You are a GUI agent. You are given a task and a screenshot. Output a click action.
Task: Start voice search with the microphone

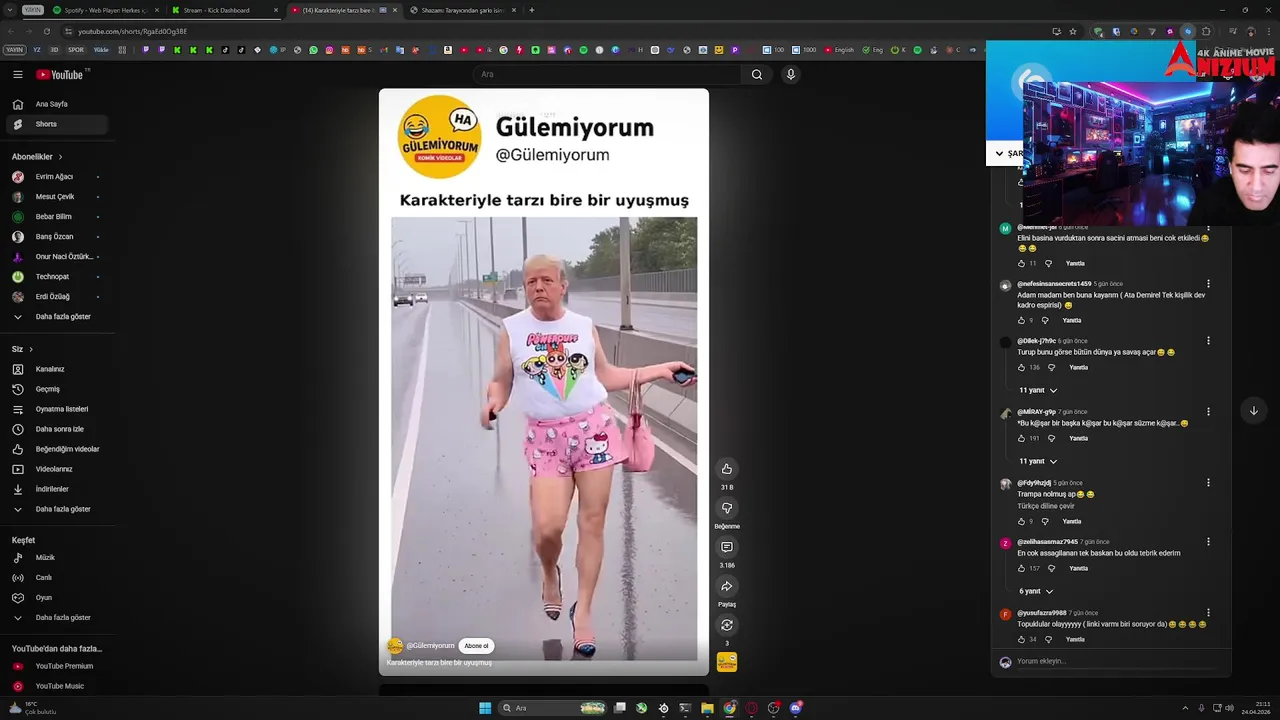click(790, 74)
